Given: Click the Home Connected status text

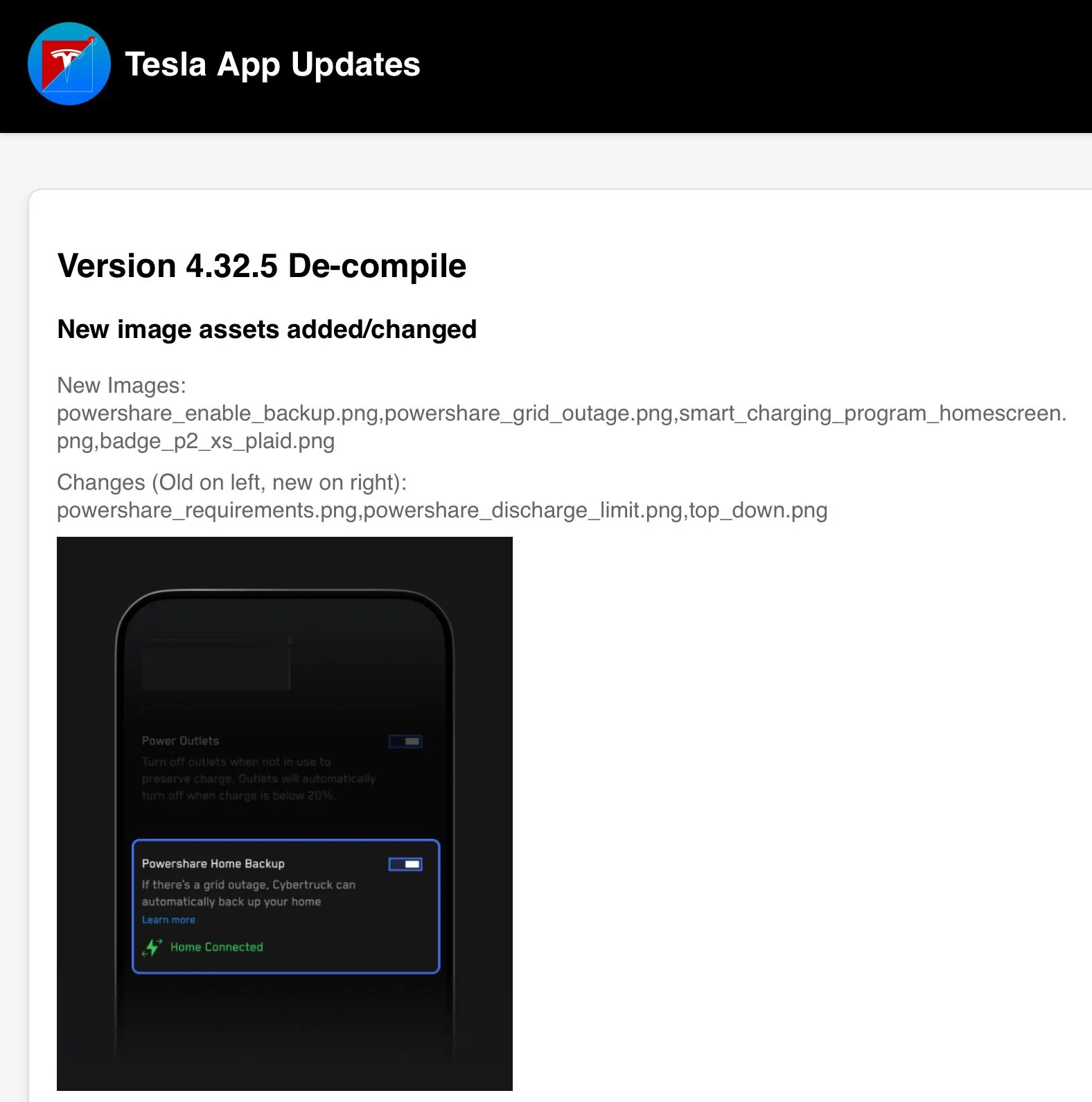Looking at the screenshot, I should (x=217, y=947).
